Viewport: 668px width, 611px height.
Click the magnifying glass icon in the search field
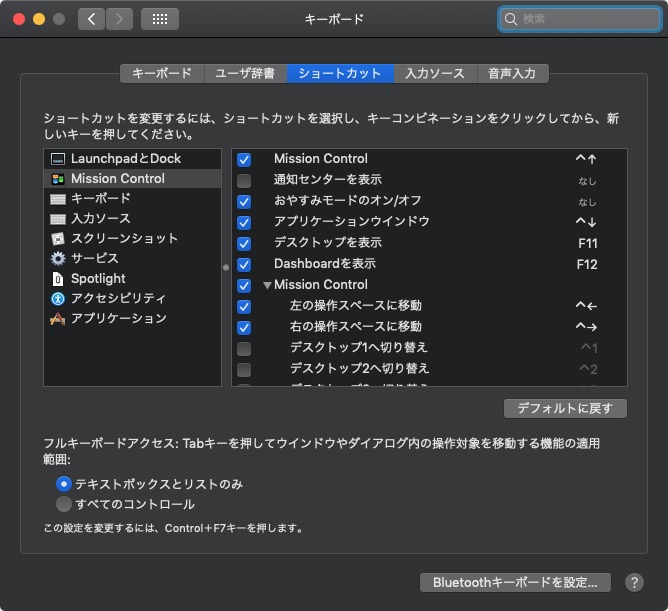pos(510,19)
